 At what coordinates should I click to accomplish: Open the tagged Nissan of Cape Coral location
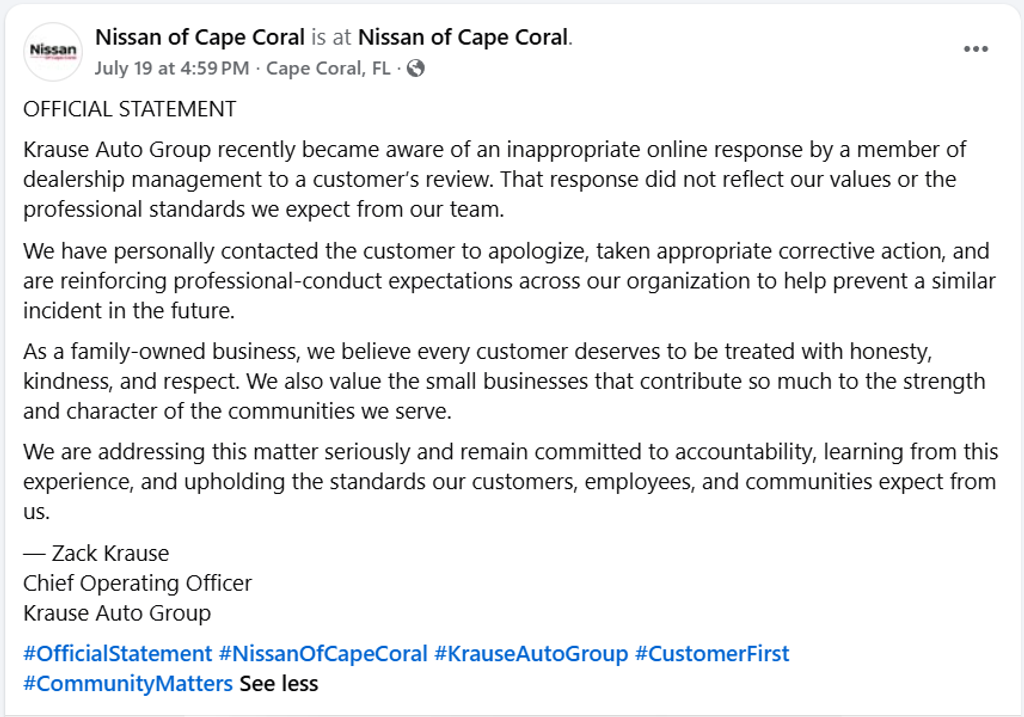click(462, 37)
